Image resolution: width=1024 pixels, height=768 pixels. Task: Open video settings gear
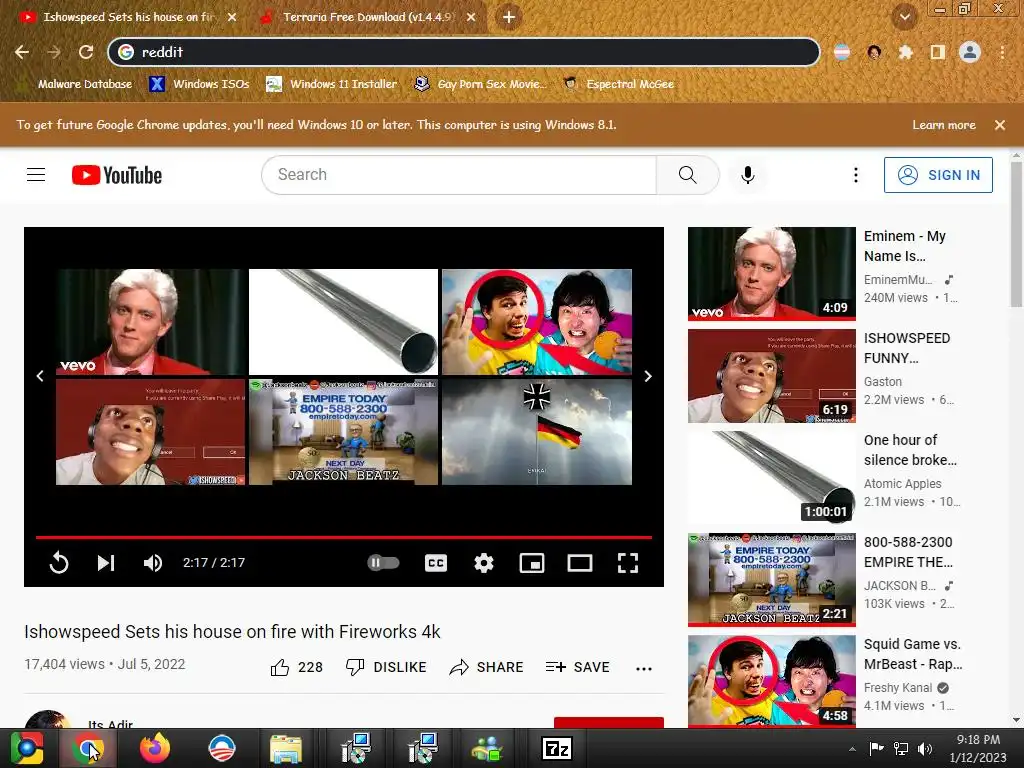(x=483, y=563)
